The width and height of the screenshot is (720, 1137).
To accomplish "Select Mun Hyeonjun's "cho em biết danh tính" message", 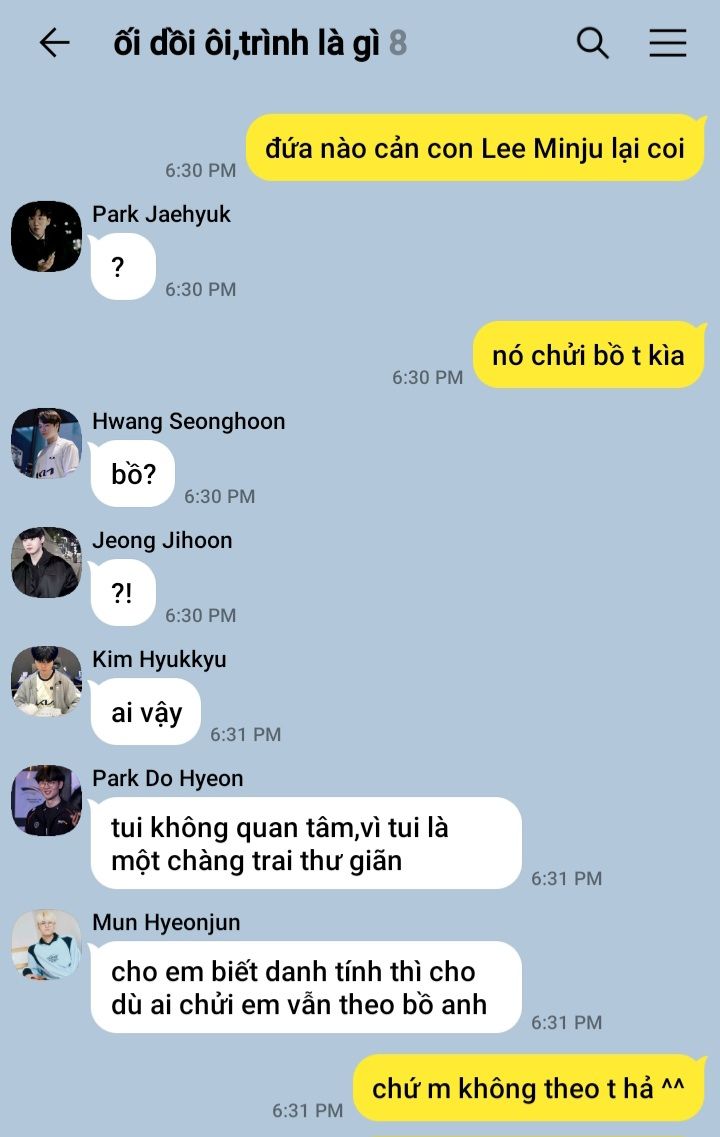I will pos(305,987).
